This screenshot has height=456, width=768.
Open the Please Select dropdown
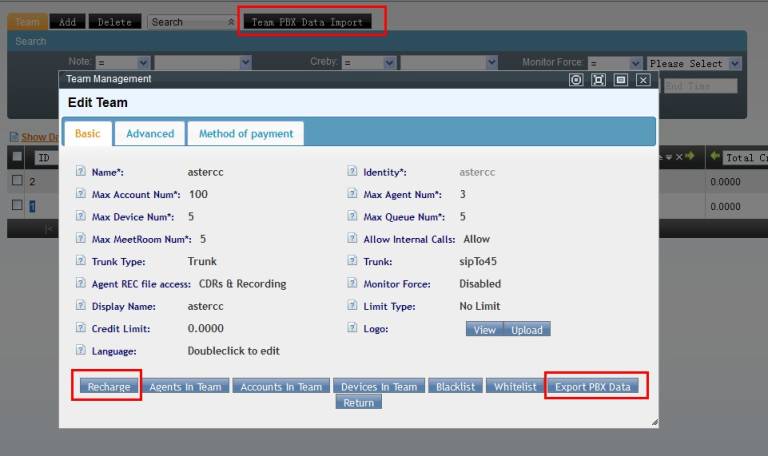[x=694, y=63]
